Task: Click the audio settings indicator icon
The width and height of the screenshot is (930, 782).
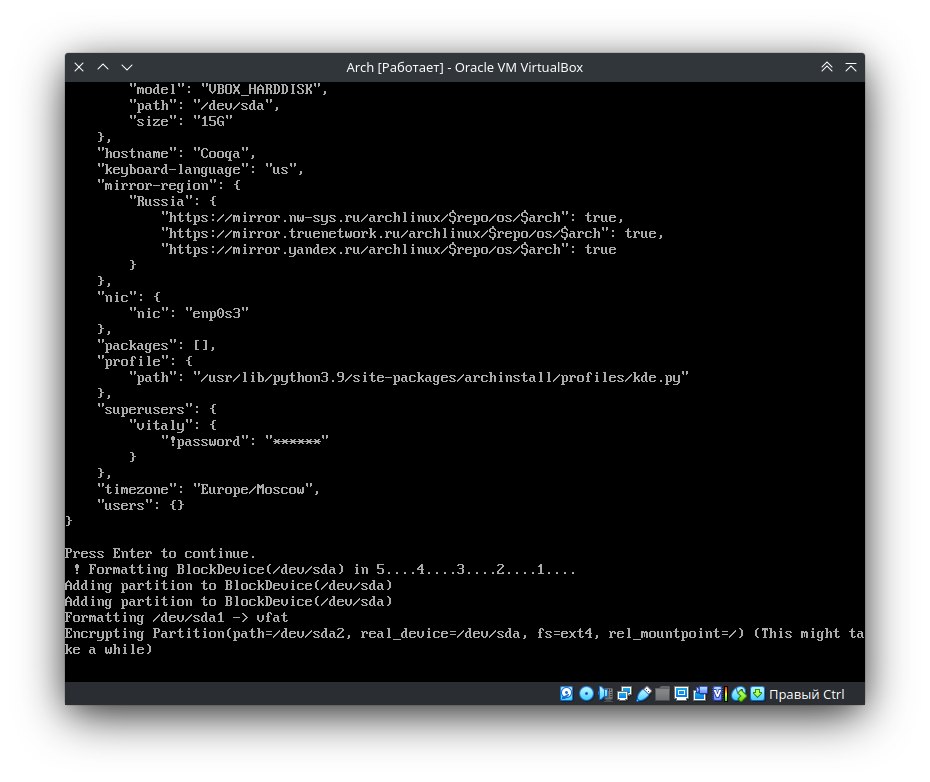Action: coord(605,693)
